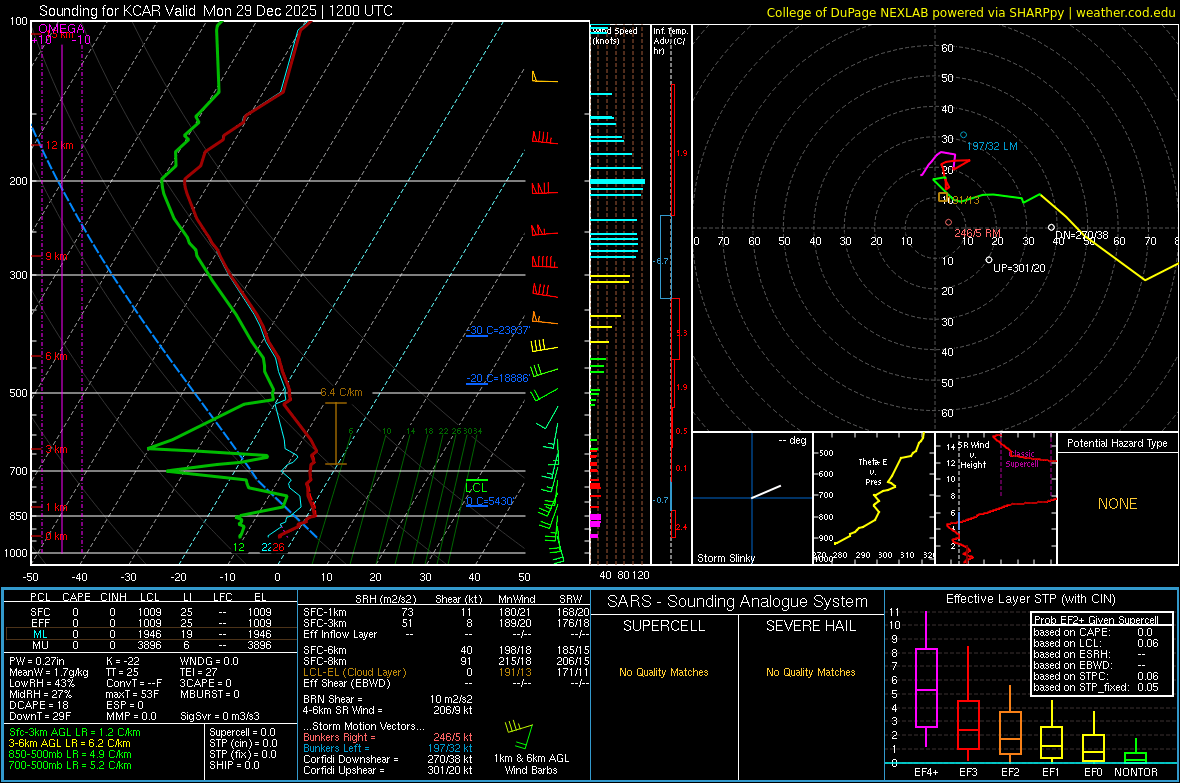Click the LCL-EL (Cloud Layer) row label
The image size is (1180, 783).
click(354, 672)
